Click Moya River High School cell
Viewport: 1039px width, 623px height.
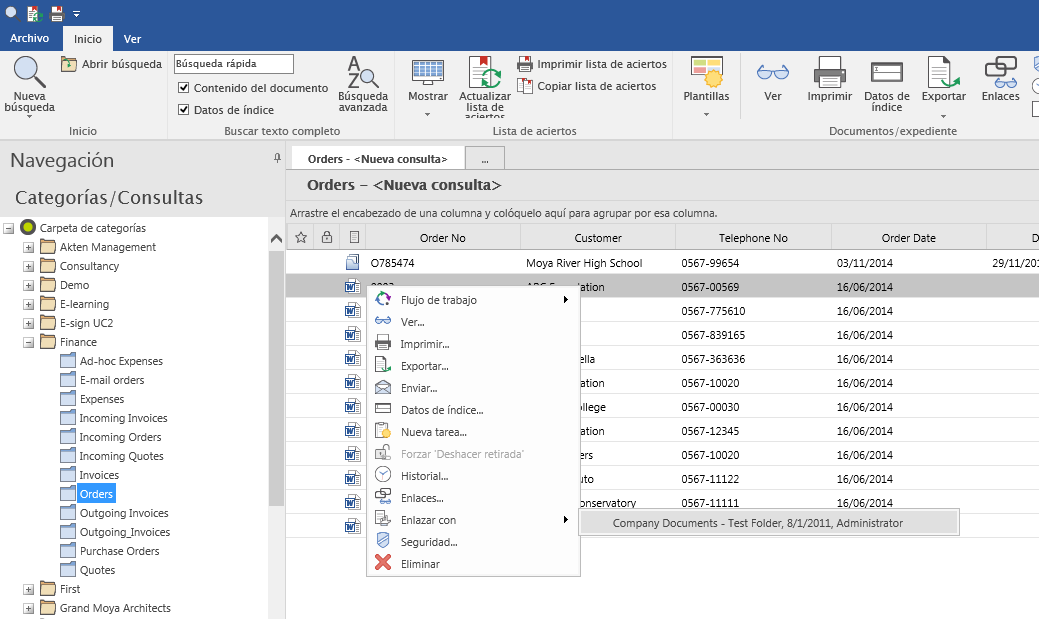(x=584, y=263)
